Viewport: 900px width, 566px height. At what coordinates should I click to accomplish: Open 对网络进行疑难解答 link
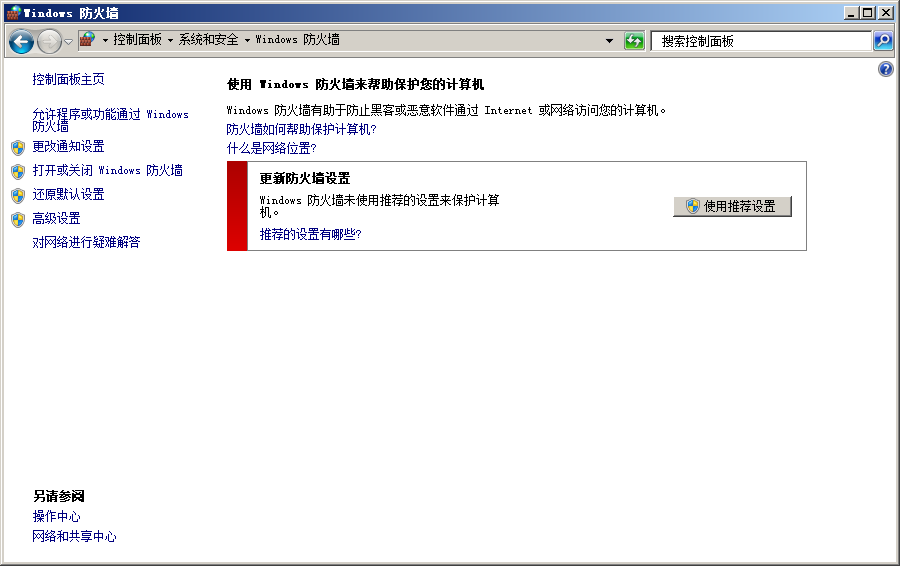[86, 242]
